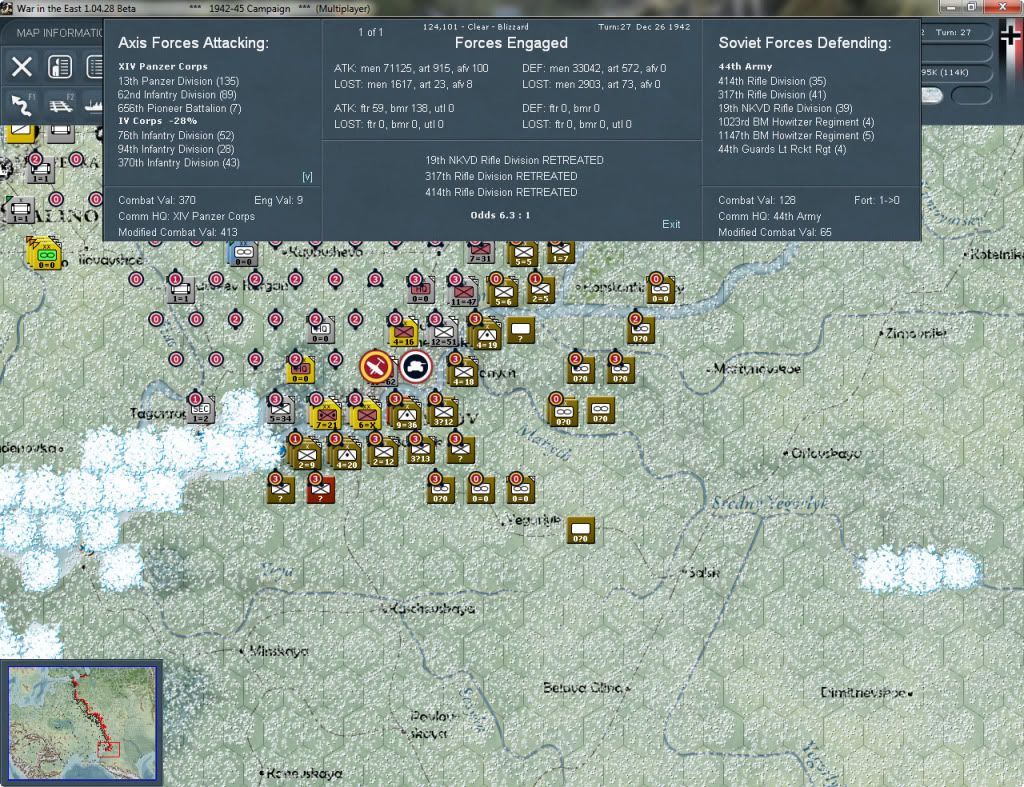Viewport: 1024px width, 787px height.
Task: Select the grey SEC unit counter 1=2
Action: pyautogui.click(x=200, y=411)
